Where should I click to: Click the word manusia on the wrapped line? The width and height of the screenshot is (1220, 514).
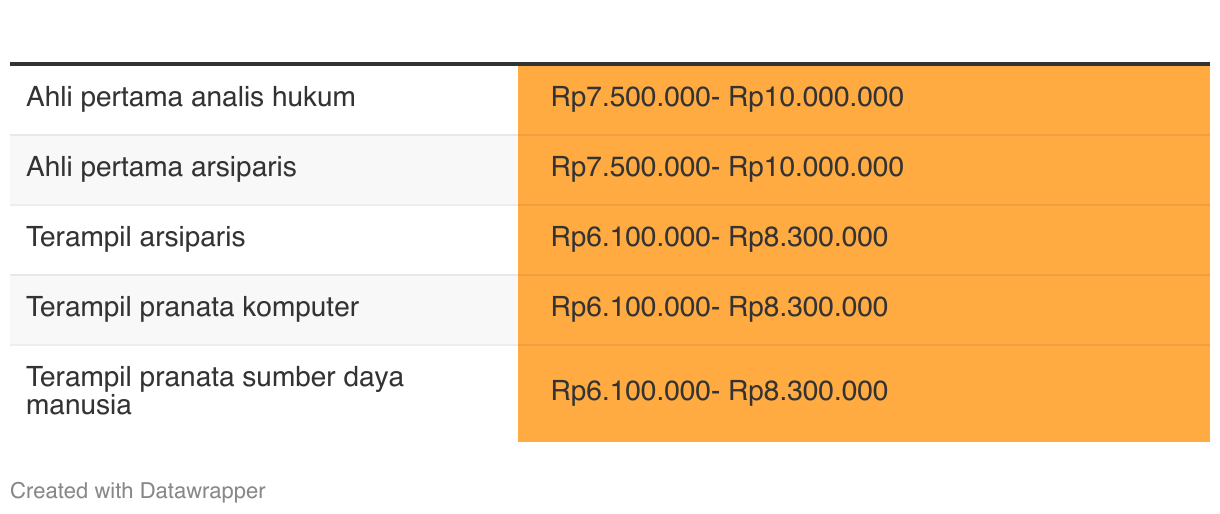click(x=79, y=406)
